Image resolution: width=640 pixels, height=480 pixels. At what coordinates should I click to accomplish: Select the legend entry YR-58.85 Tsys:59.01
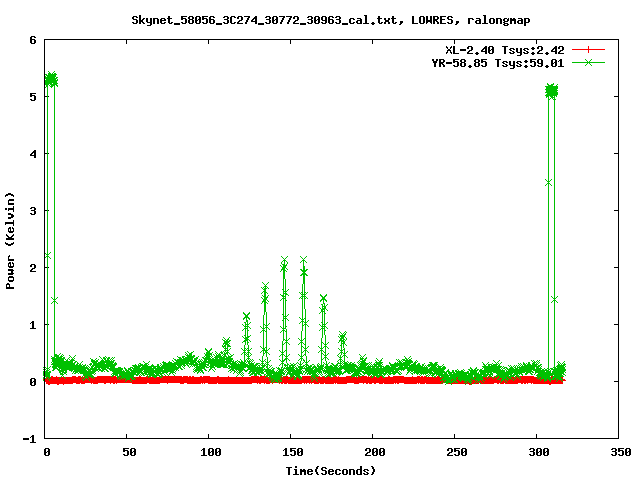(x=498, y=63)
